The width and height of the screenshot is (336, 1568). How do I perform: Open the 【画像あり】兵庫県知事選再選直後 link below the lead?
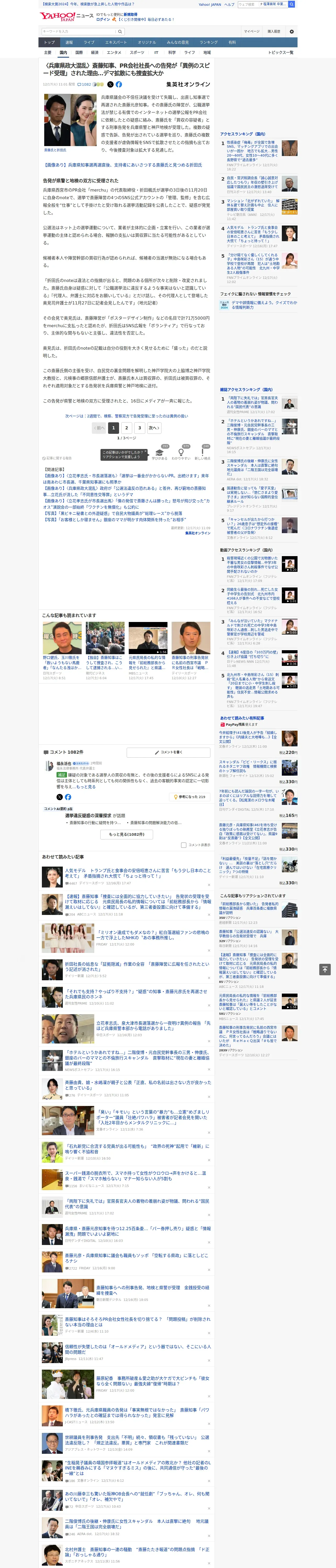(122, 165)
